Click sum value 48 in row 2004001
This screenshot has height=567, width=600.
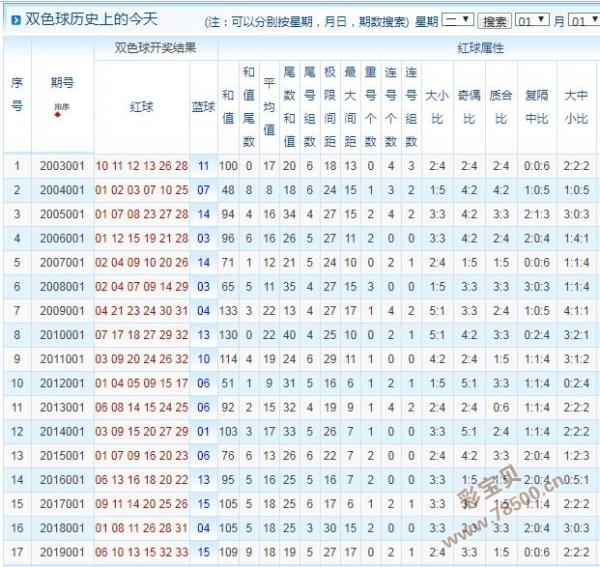pyautogui.click(x=228, y=190)
